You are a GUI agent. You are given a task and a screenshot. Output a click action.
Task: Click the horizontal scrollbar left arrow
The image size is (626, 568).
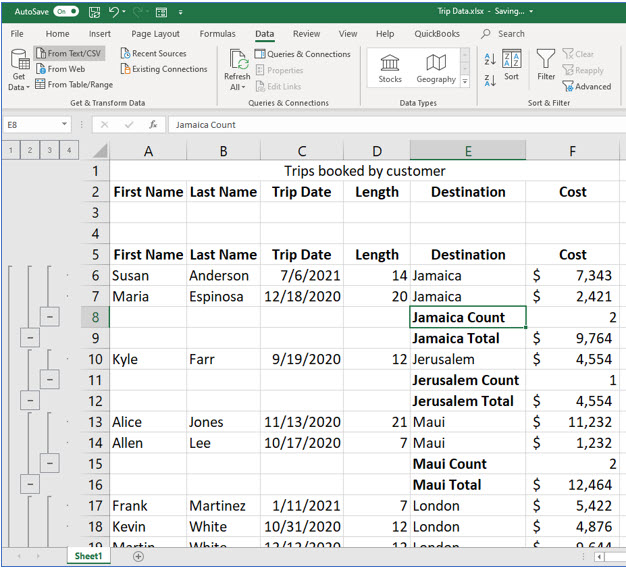coord(599,556)
